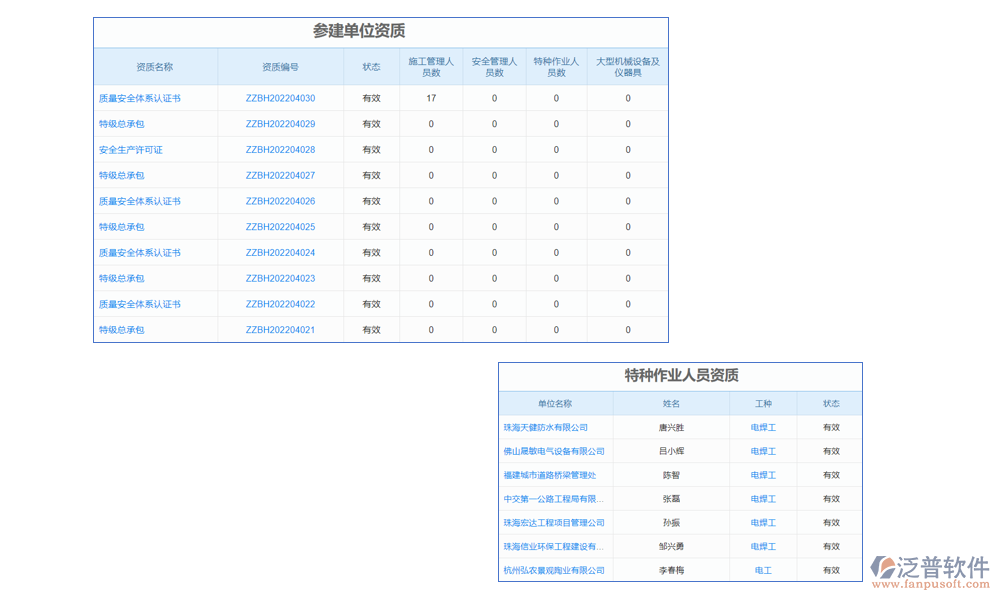This screenshot has width=1000, height=600.
Task: Open the 珠海天健防水有限公司 company link
Action: 546,427
